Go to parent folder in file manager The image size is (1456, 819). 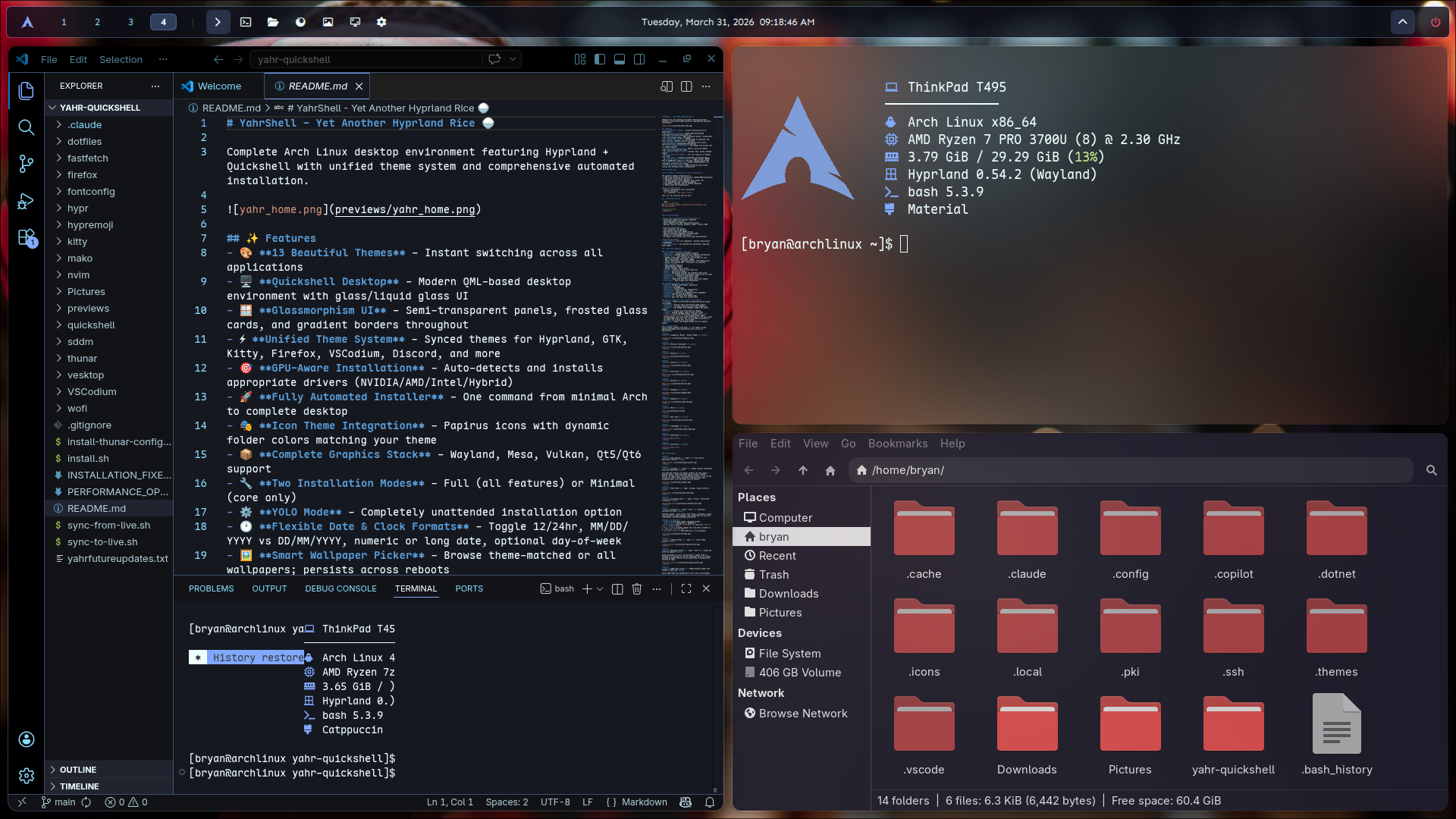click(x=803, y=470)
